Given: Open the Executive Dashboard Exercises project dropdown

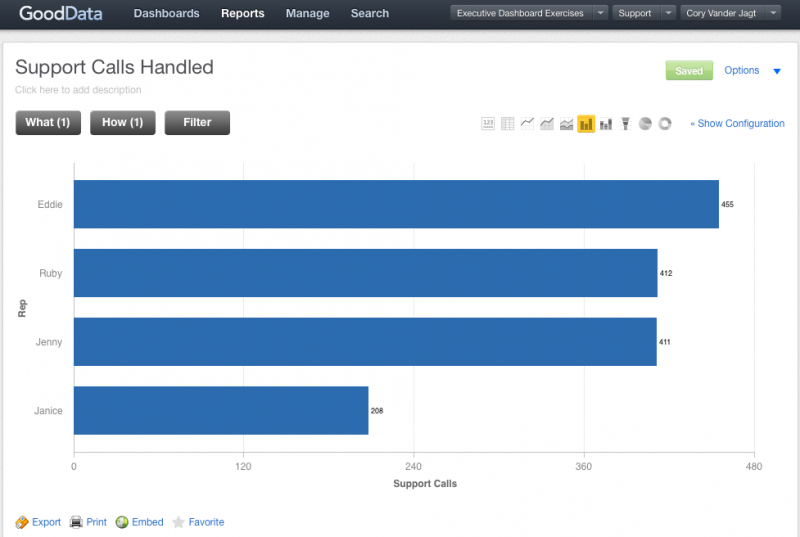Looking at the screenshot, I should 528,13.
